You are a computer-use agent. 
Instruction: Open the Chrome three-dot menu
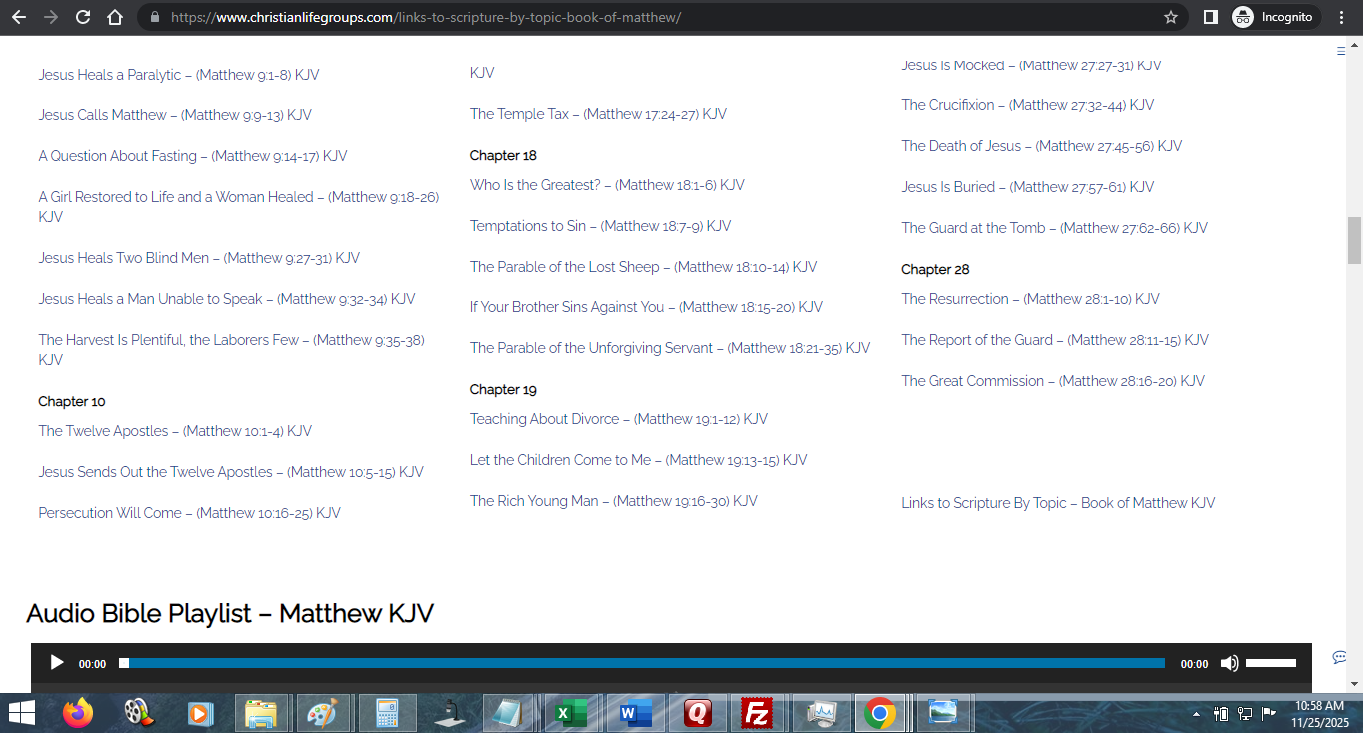1342,17
